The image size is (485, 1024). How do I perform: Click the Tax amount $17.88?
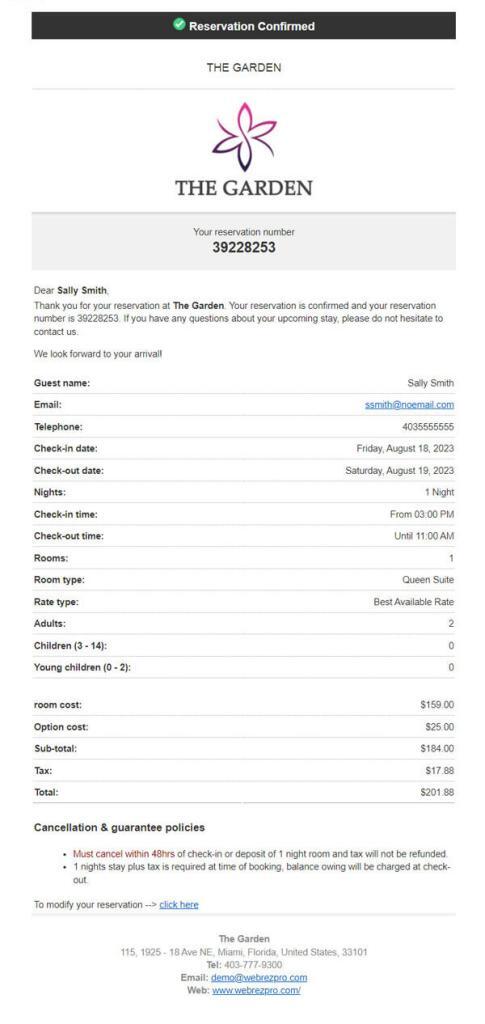click(439, 771)
